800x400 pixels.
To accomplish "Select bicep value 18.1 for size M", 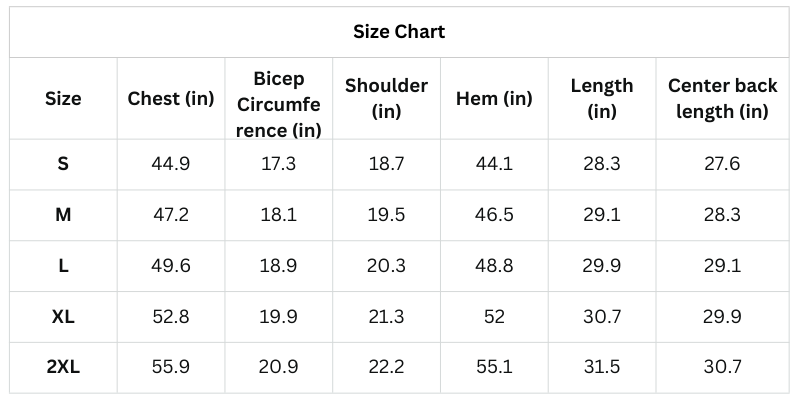I will (x=279, y=215).
